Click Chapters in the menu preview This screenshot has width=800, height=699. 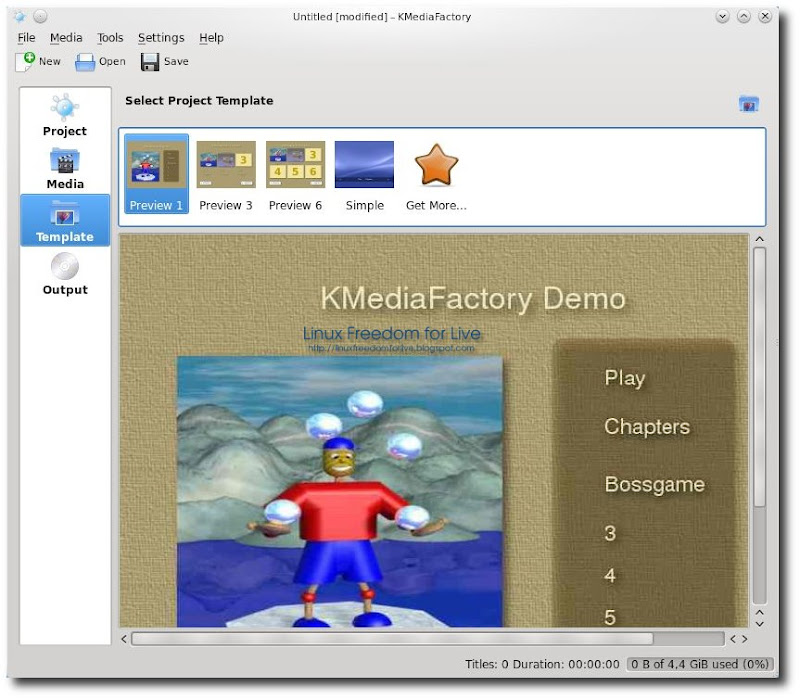646,427
